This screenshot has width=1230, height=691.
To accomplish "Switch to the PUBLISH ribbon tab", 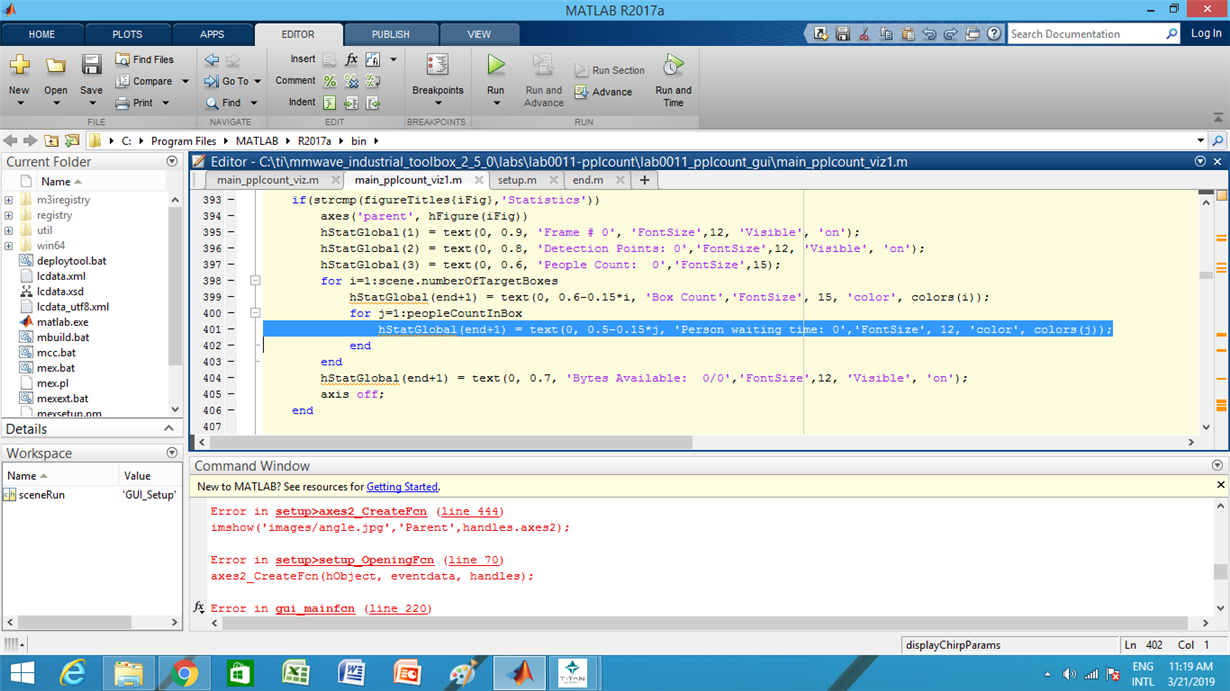I will 391,34.
